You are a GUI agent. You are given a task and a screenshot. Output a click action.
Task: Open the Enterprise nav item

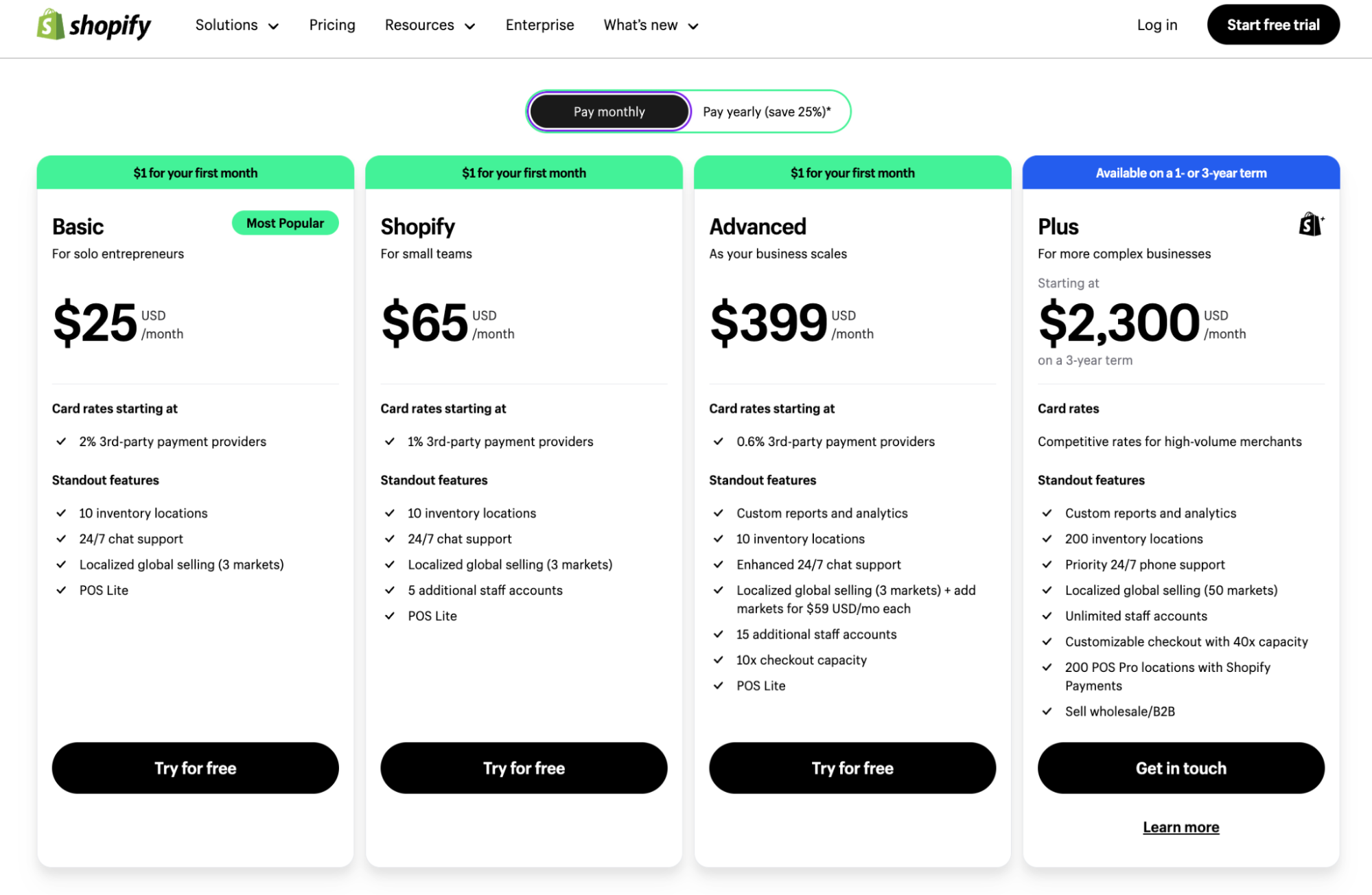[x=539, y=25]
